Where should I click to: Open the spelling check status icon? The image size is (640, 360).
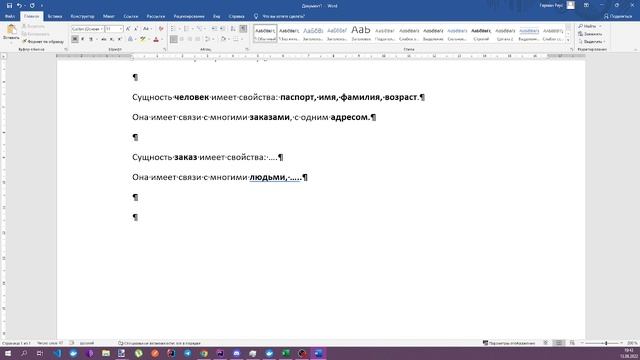point(72,343)
